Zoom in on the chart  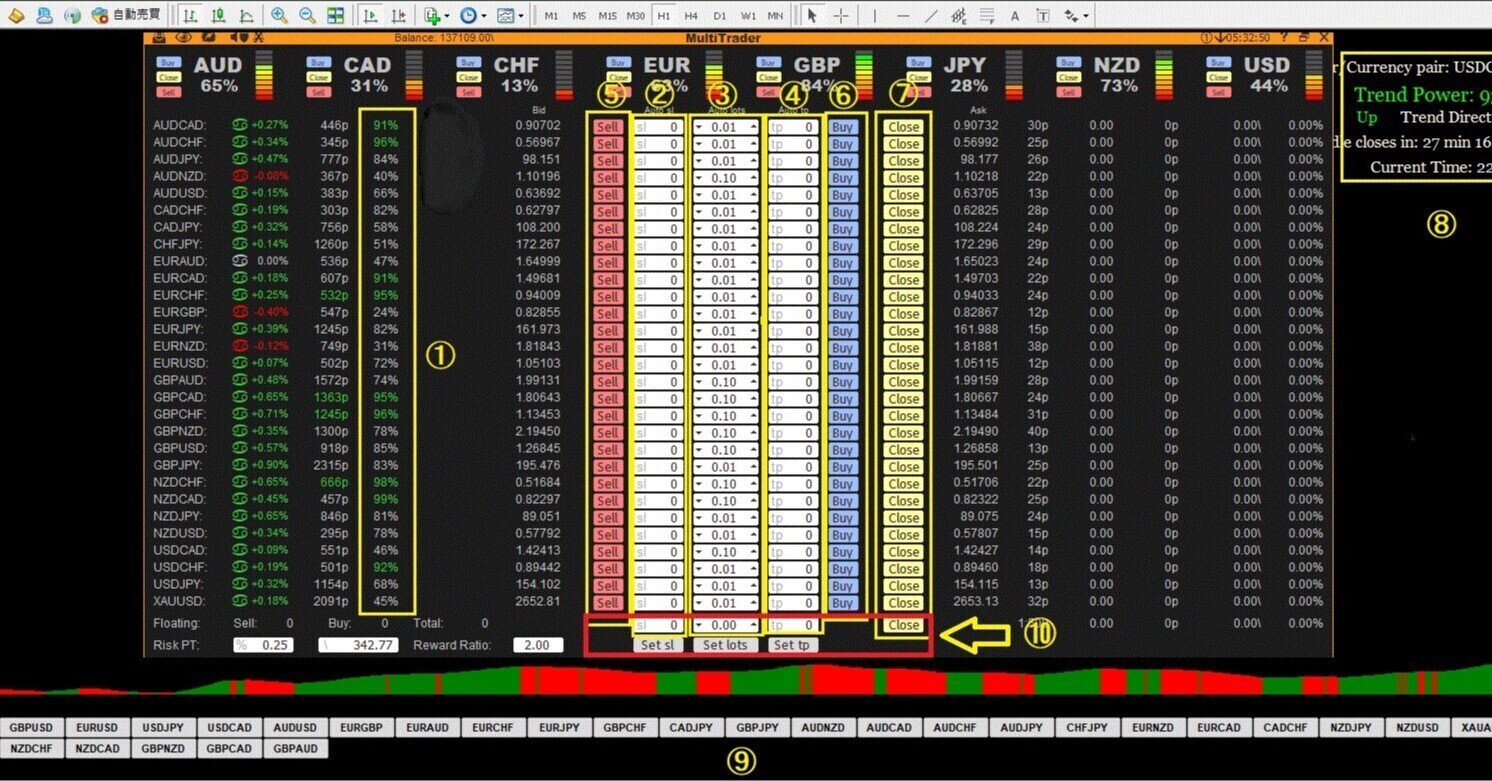[x=280, y=15]
